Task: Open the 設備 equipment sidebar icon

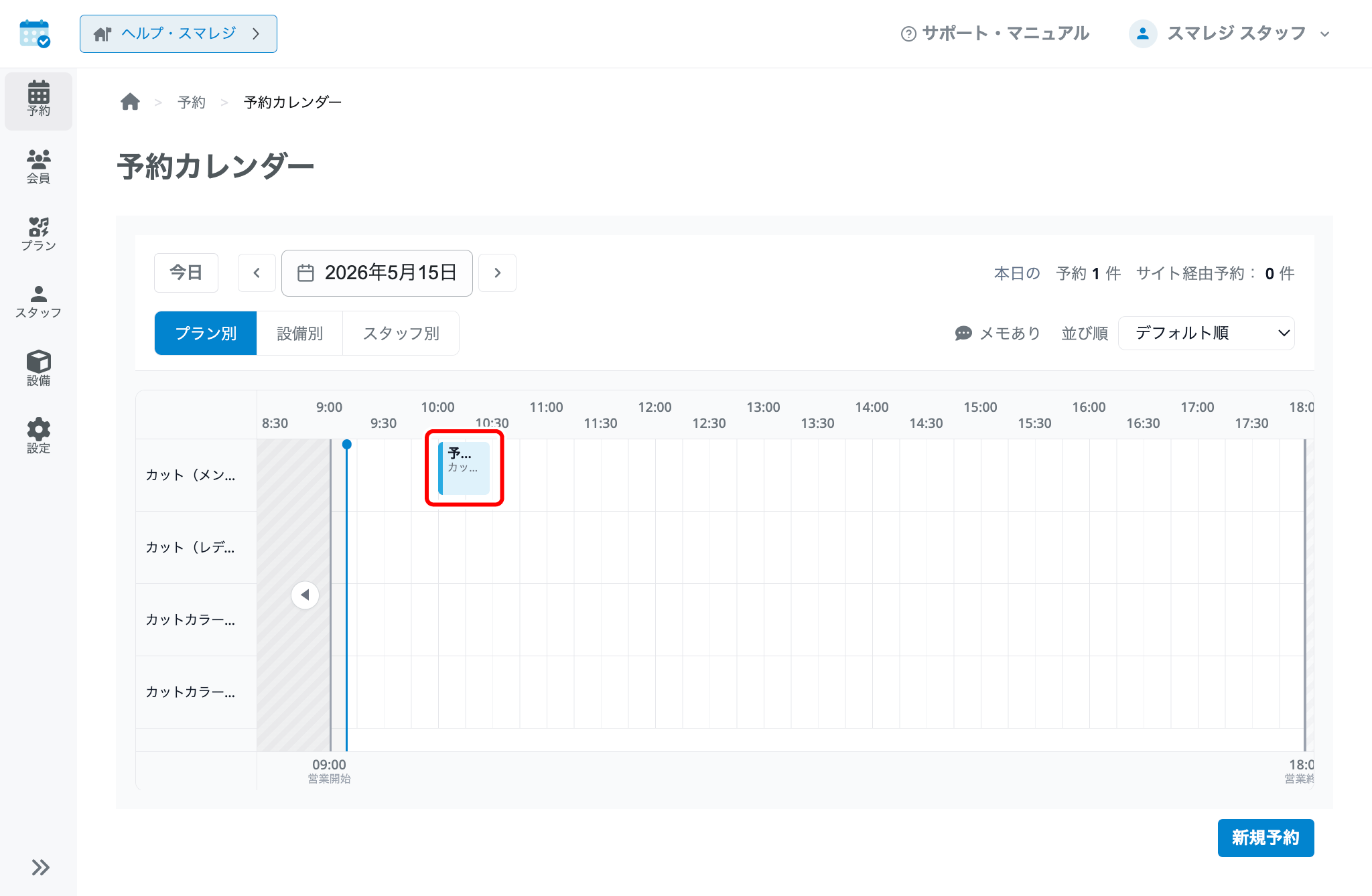Action: [x=38, y=369]
